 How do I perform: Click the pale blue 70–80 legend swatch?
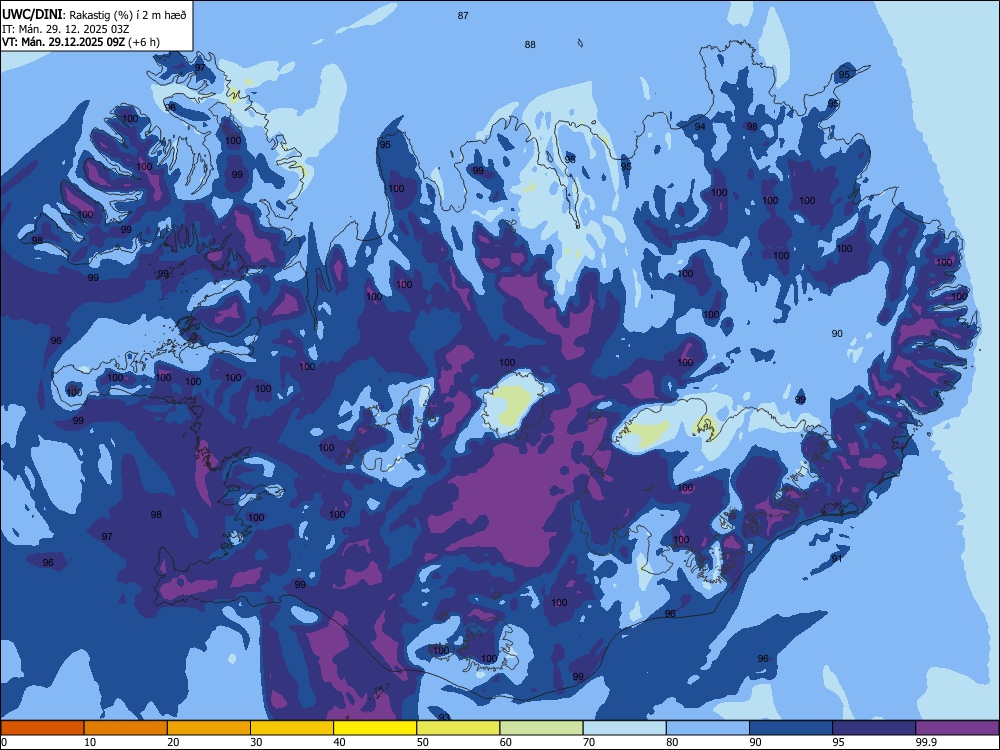[x=624, y=728]
